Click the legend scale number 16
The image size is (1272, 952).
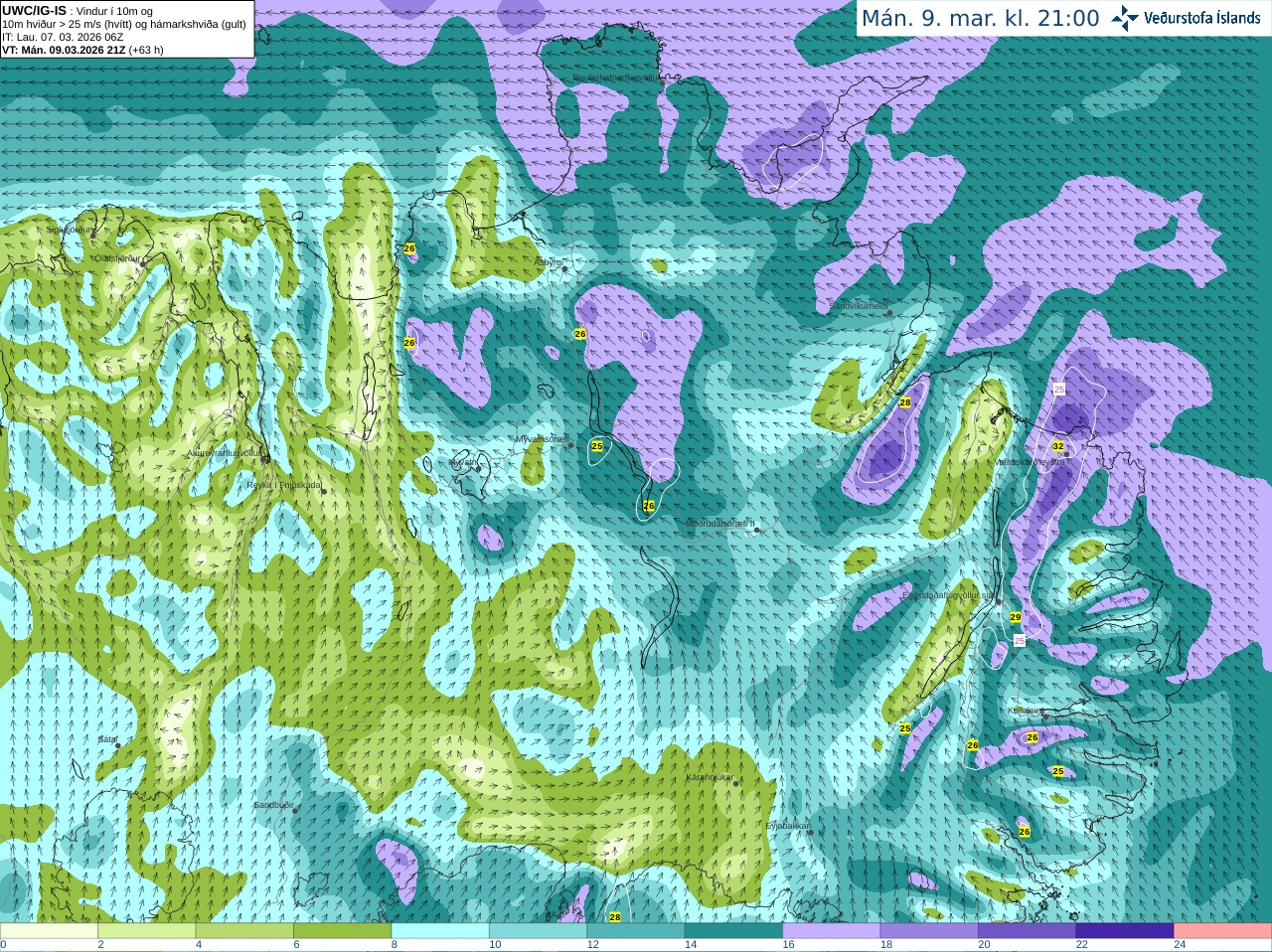tap(789, 945)
